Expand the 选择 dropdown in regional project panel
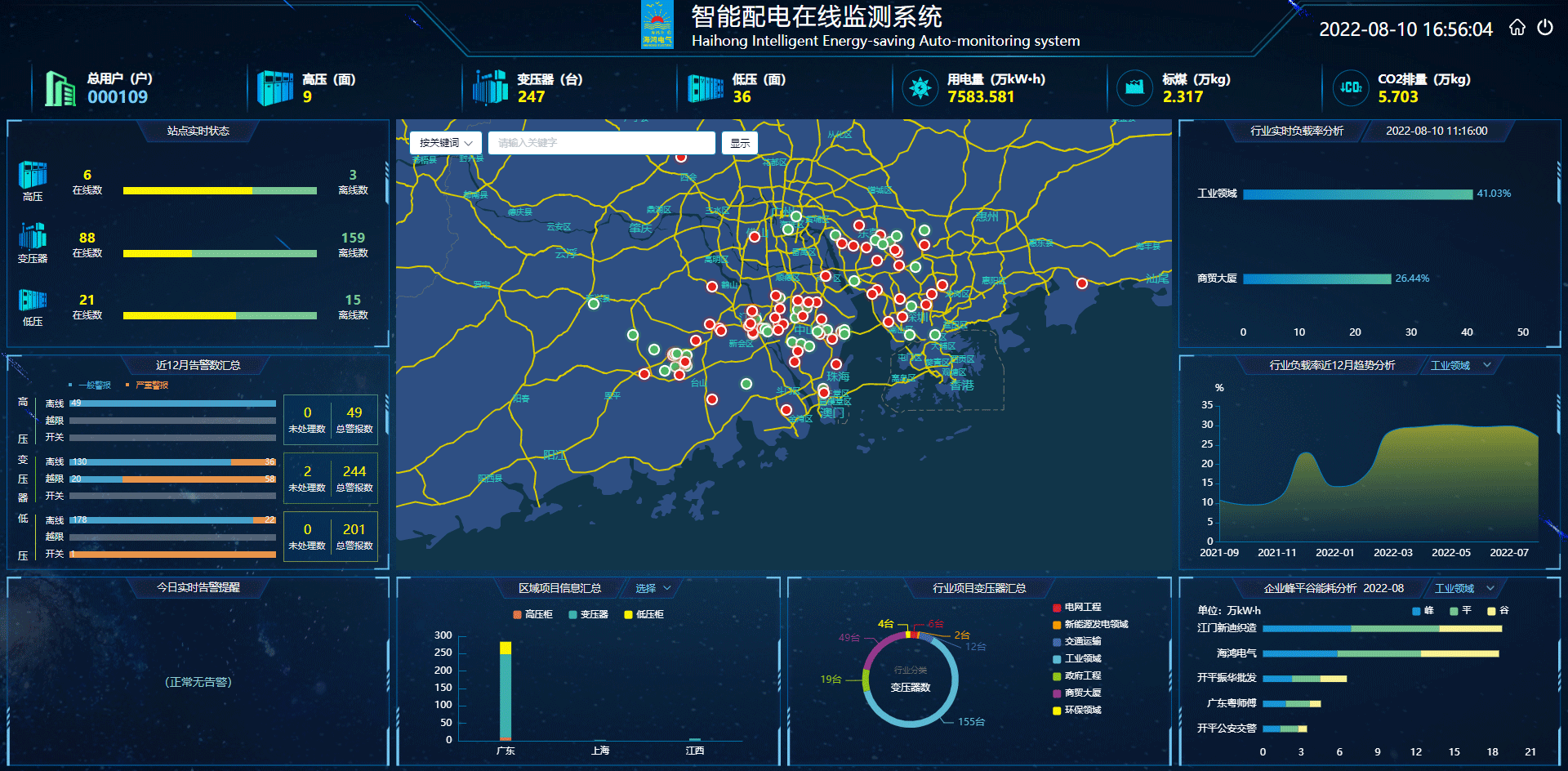Image resolution: width=1568 pixels, height=771 pixels. (653, 588)
